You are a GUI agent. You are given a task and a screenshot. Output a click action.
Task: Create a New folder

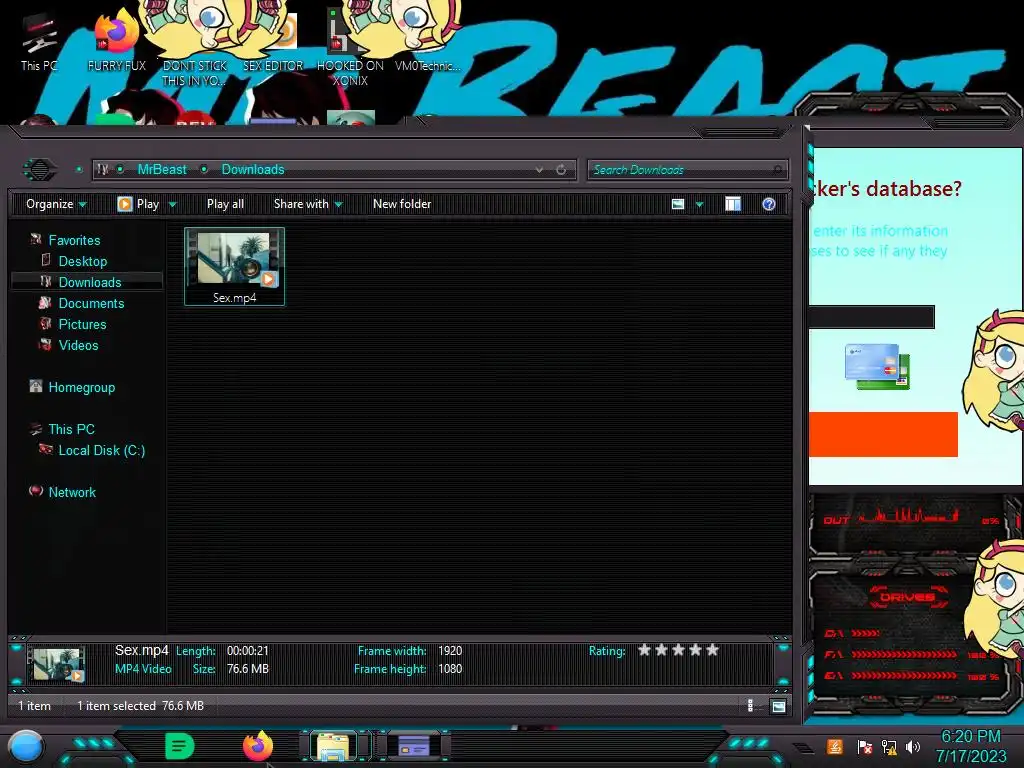click(x=402, y=204)
